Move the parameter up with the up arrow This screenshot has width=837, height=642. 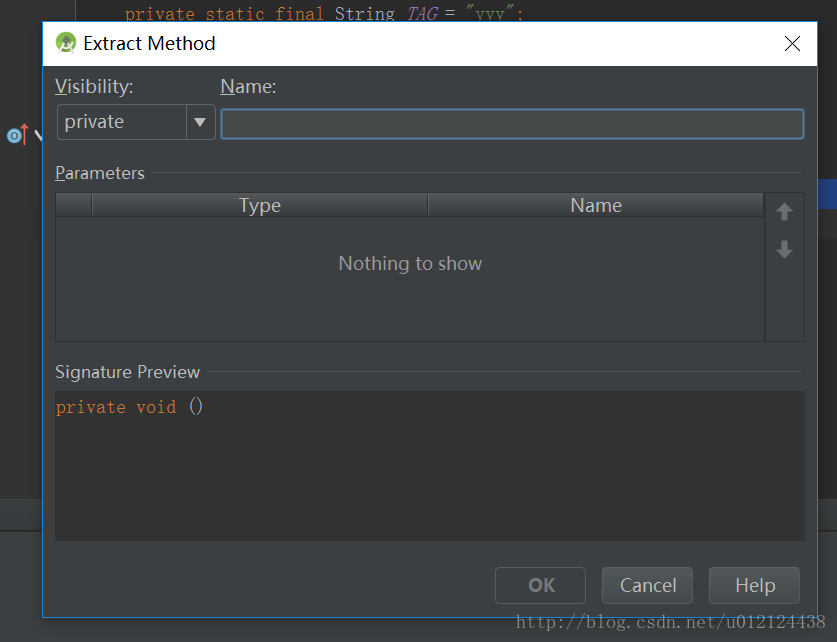click(x=784, y=212)
